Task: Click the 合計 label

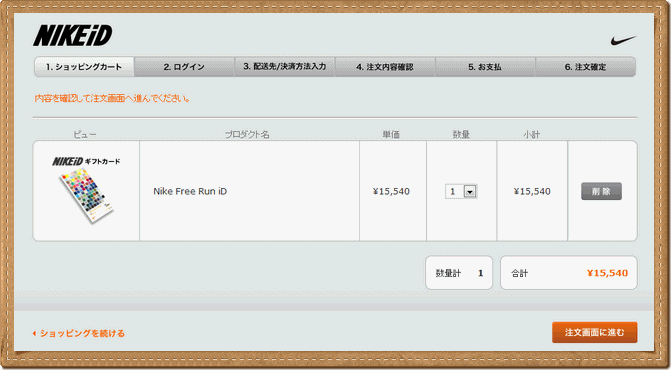Action: [520, 273]
